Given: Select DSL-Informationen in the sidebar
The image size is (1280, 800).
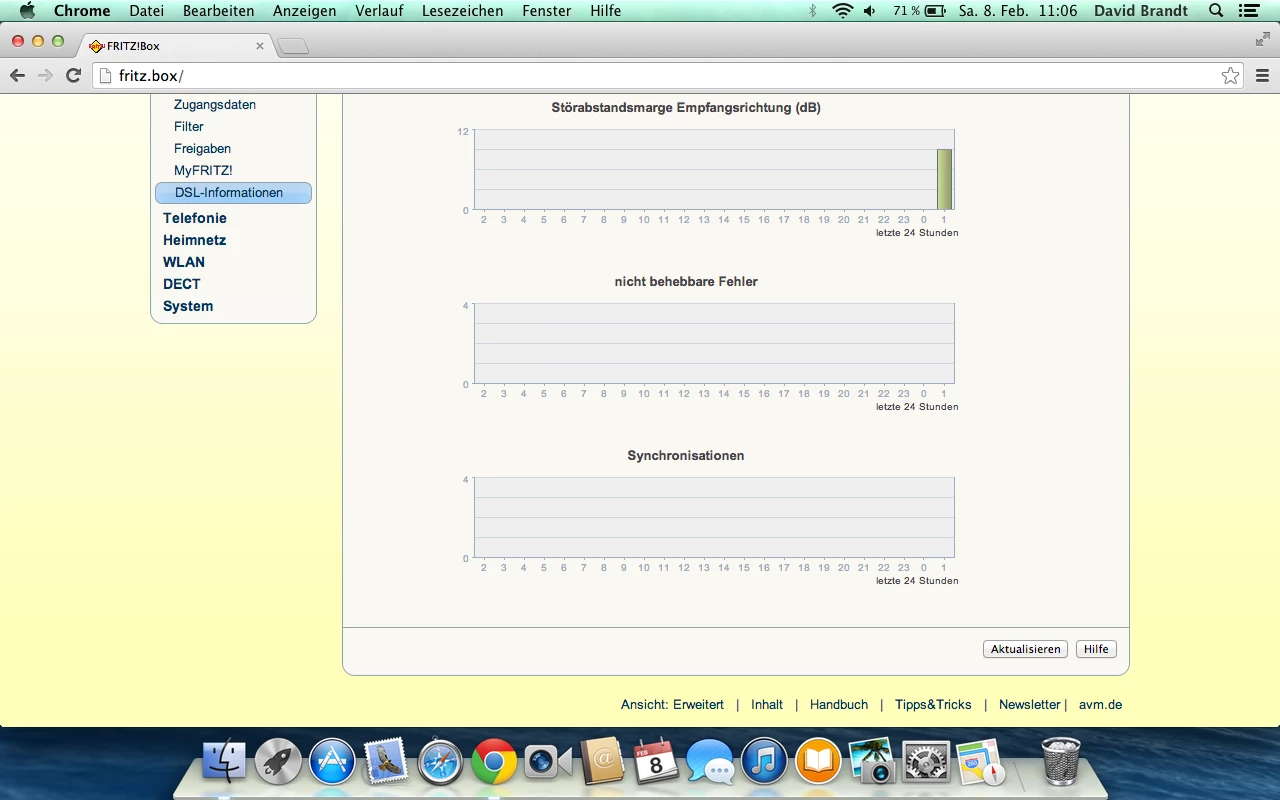Looking at the screenshot, I should pos(233,193).
